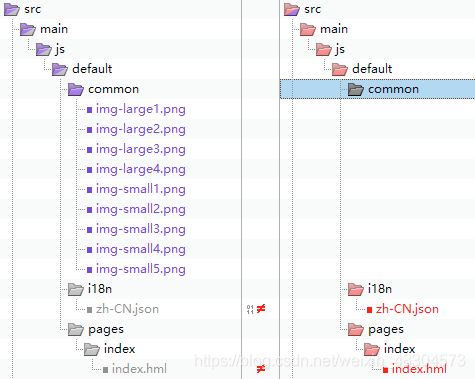
Task: Select red index.hml in right pane
Action: 419,369
